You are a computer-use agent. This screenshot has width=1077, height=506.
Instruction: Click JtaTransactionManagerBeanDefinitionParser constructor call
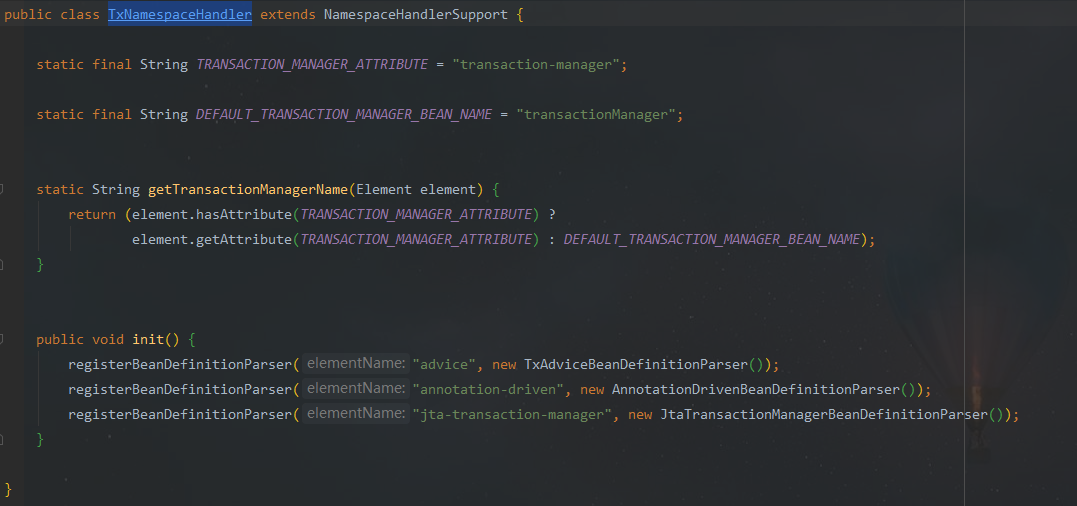tap(832, 415)
